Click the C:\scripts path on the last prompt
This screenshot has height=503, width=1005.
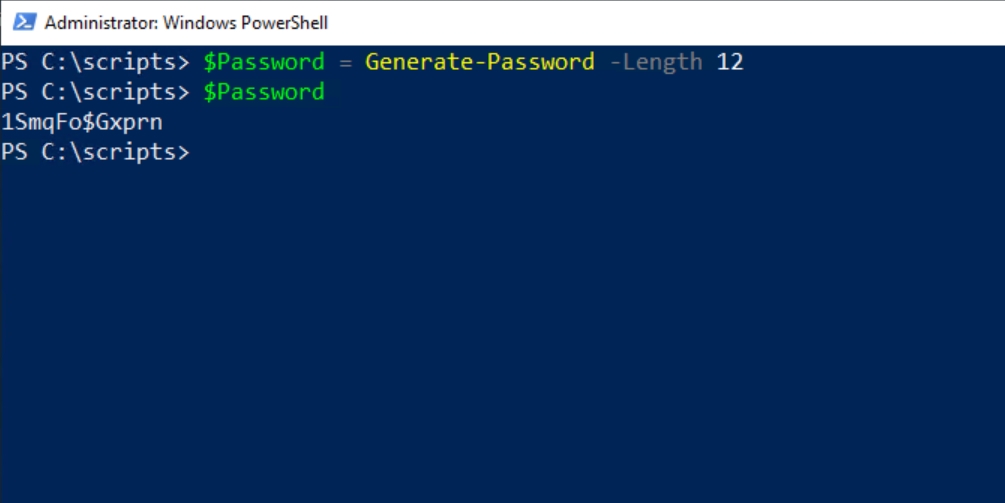pos(109,153)
